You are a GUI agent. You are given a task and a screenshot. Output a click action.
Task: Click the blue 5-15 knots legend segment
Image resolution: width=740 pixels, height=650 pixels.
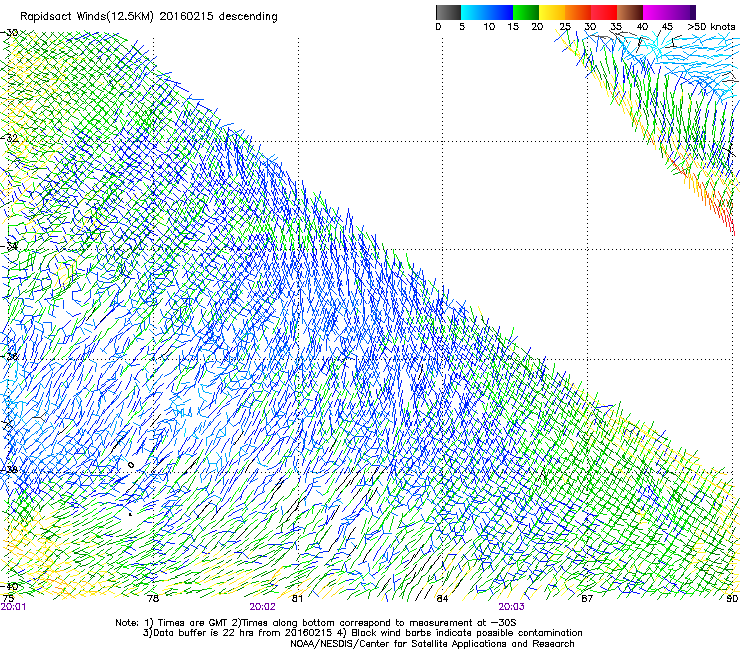(487, 12)
